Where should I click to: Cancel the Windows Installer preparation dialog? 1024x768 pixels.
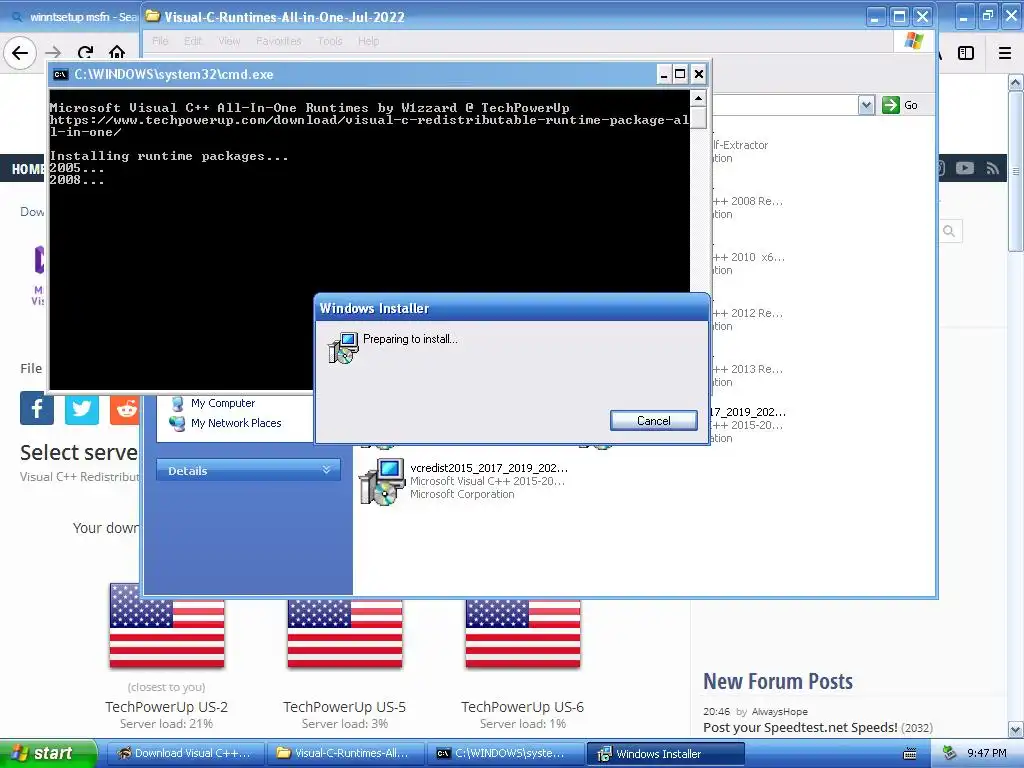coord(653,421)
